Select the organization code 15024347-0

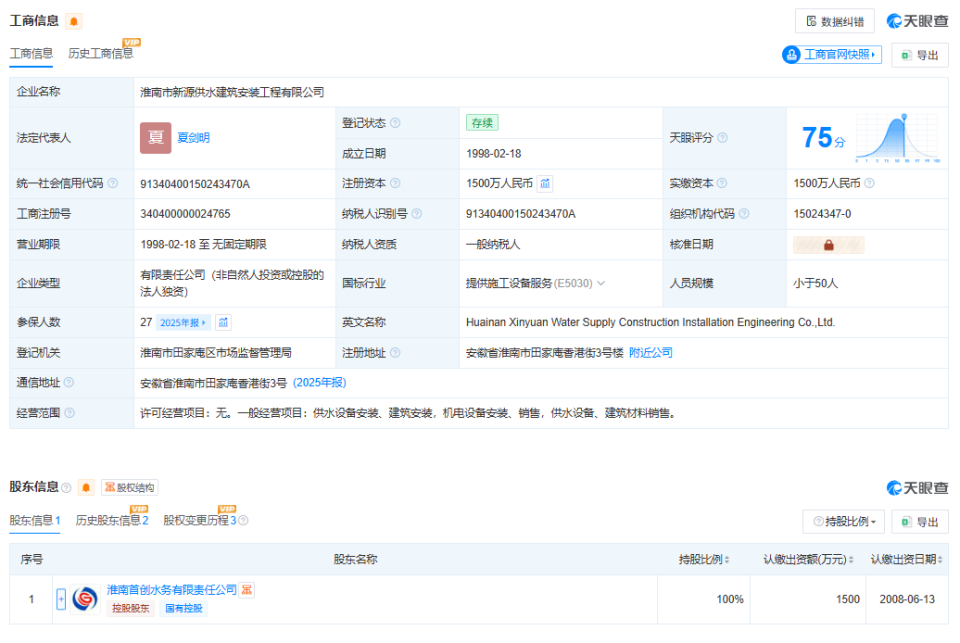(822, 214)
